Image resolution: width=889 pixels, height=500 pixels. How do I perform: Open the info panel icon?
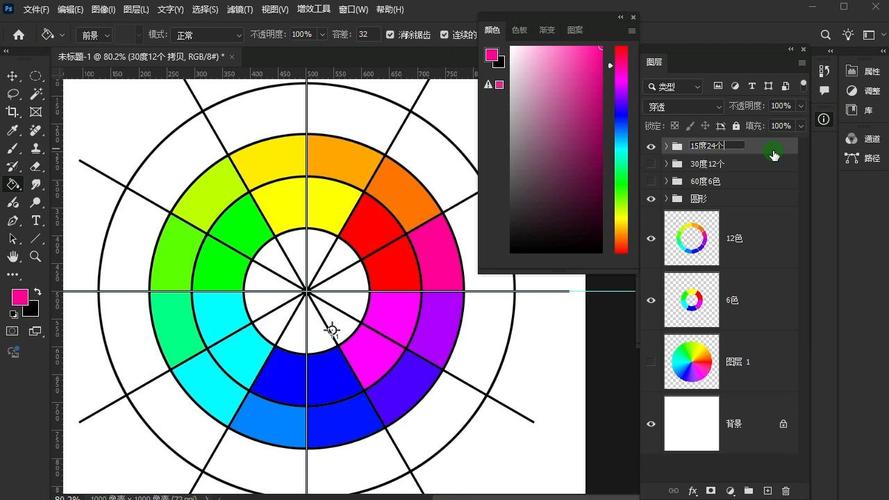(x=824, y=119)
